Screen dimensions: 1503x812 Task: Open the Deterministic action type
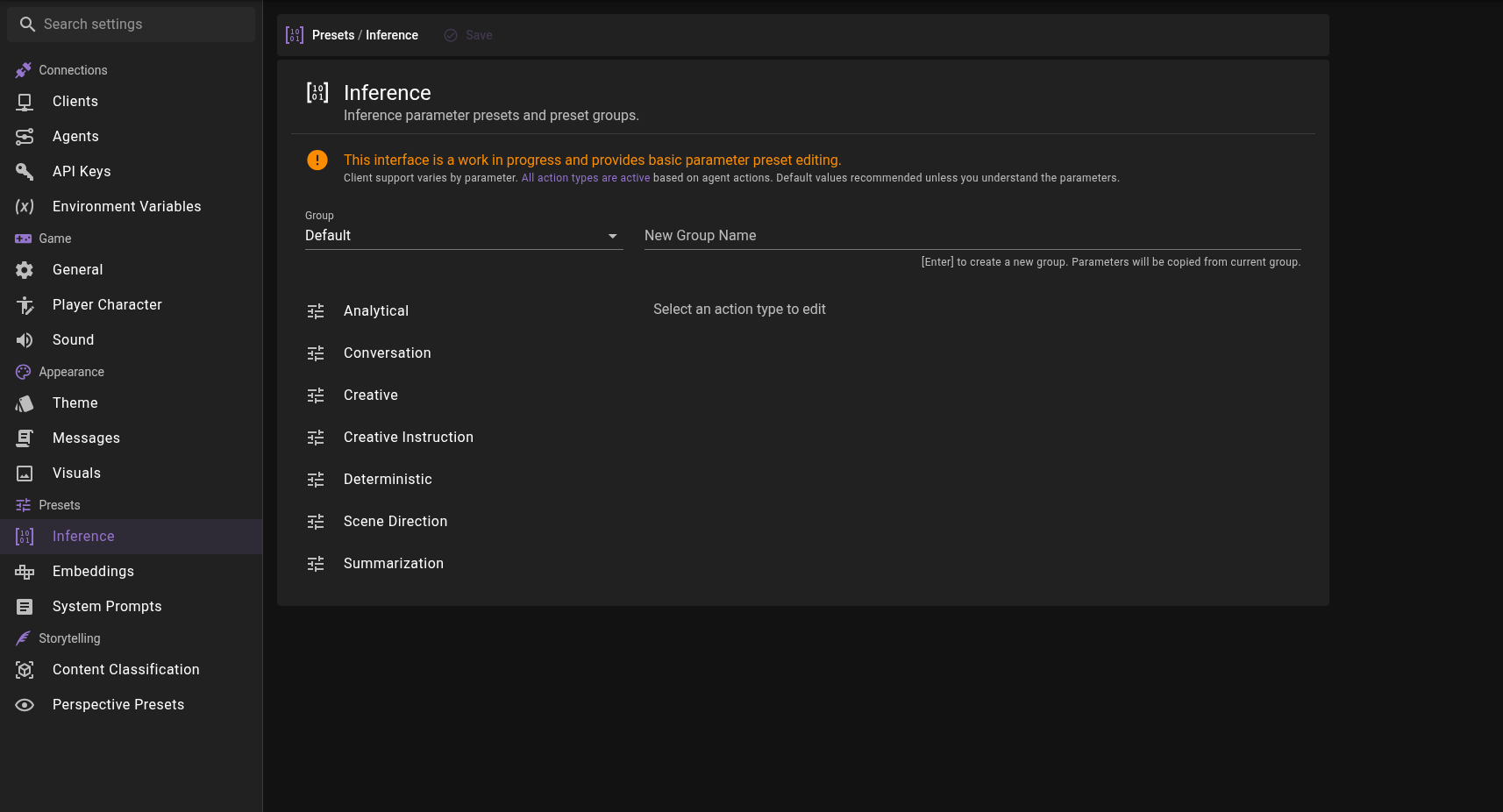point(464,480)
